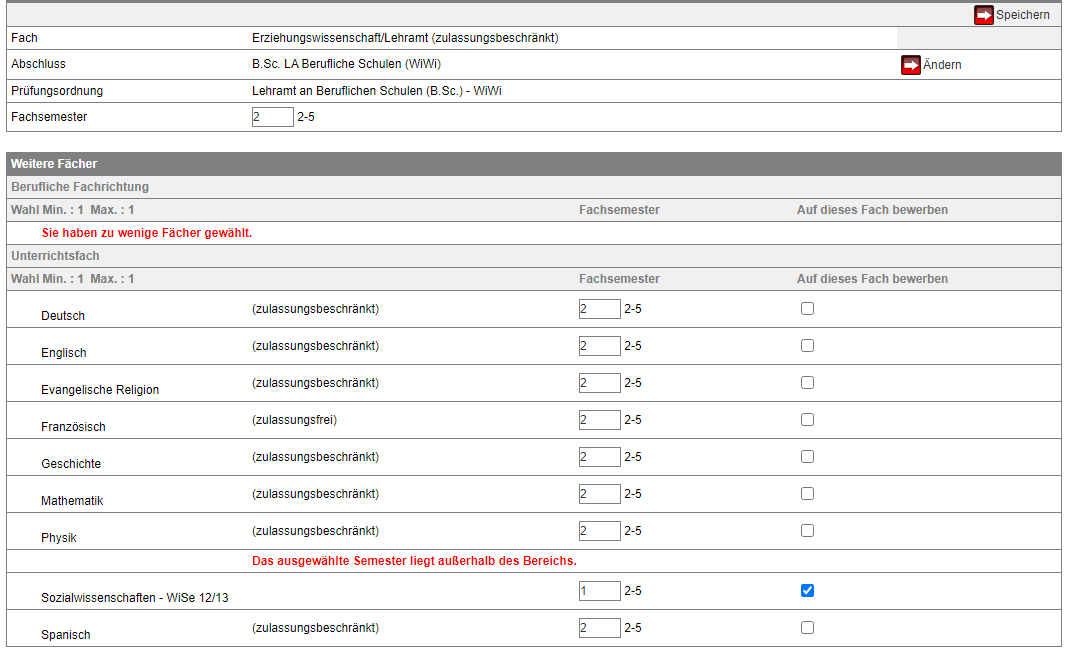Focus the Mathematik Fachsemester field
The image size is (1072, 664).
click(x=599, y=494)
